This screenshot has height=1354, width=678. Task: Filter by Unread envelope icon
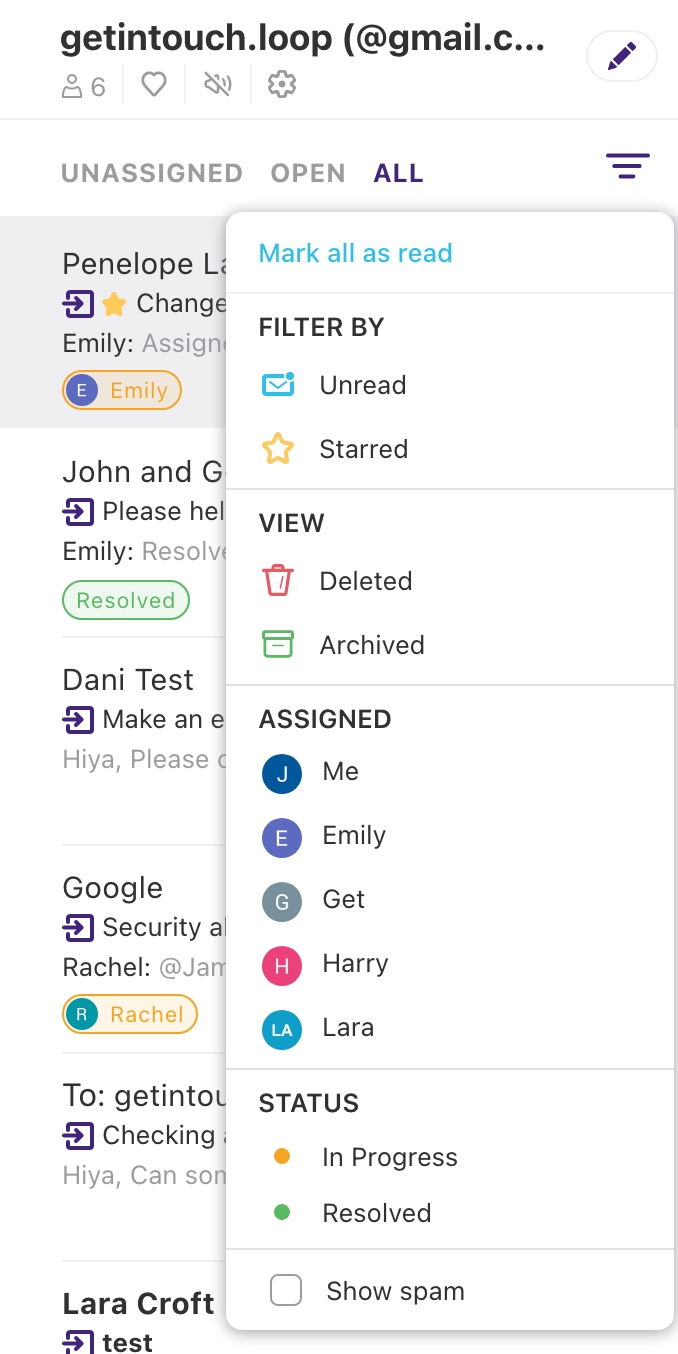[x=278, y=385]
